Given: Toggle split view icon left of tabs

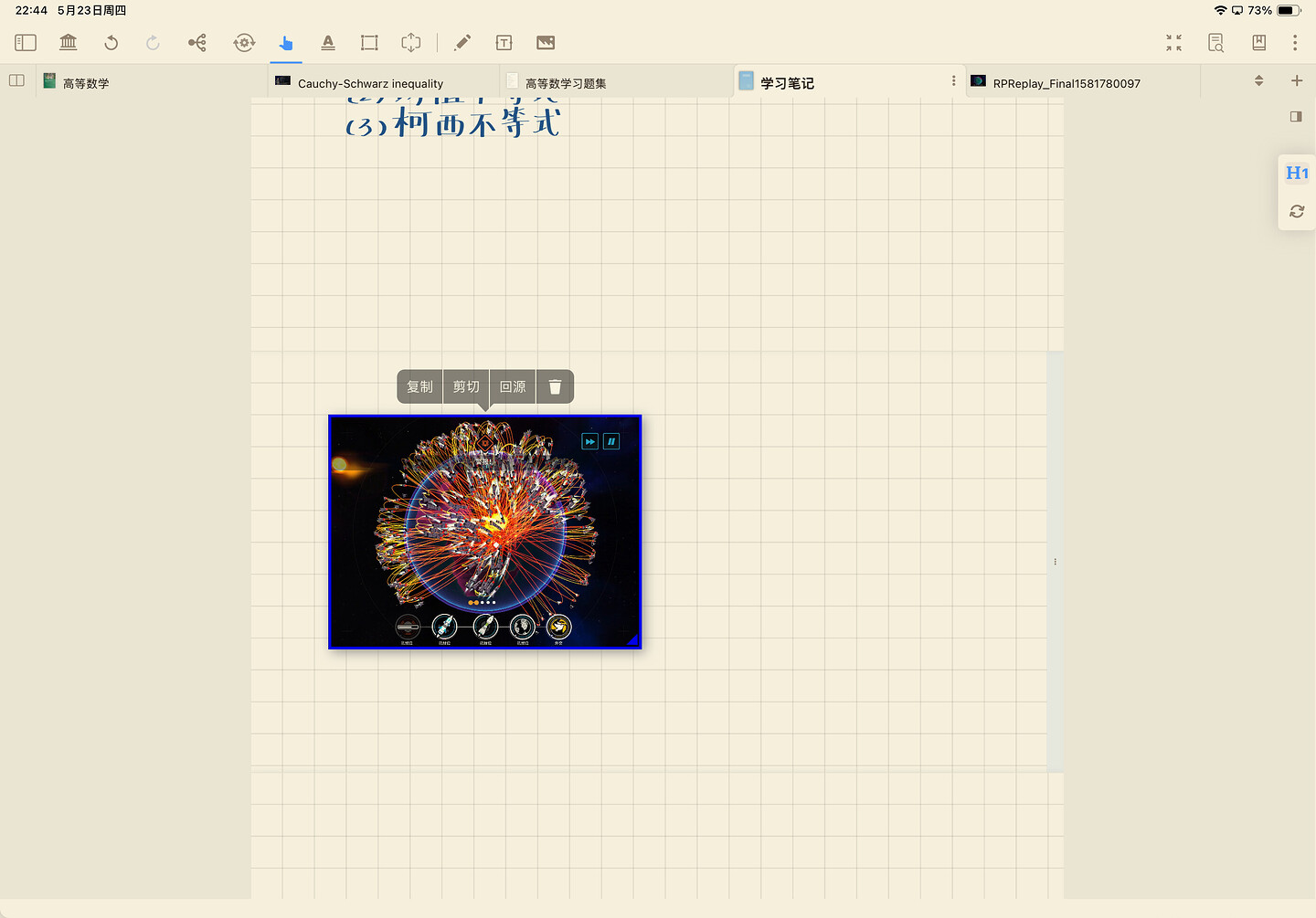Looking at the screenshot, I should (x=16, y=80).
